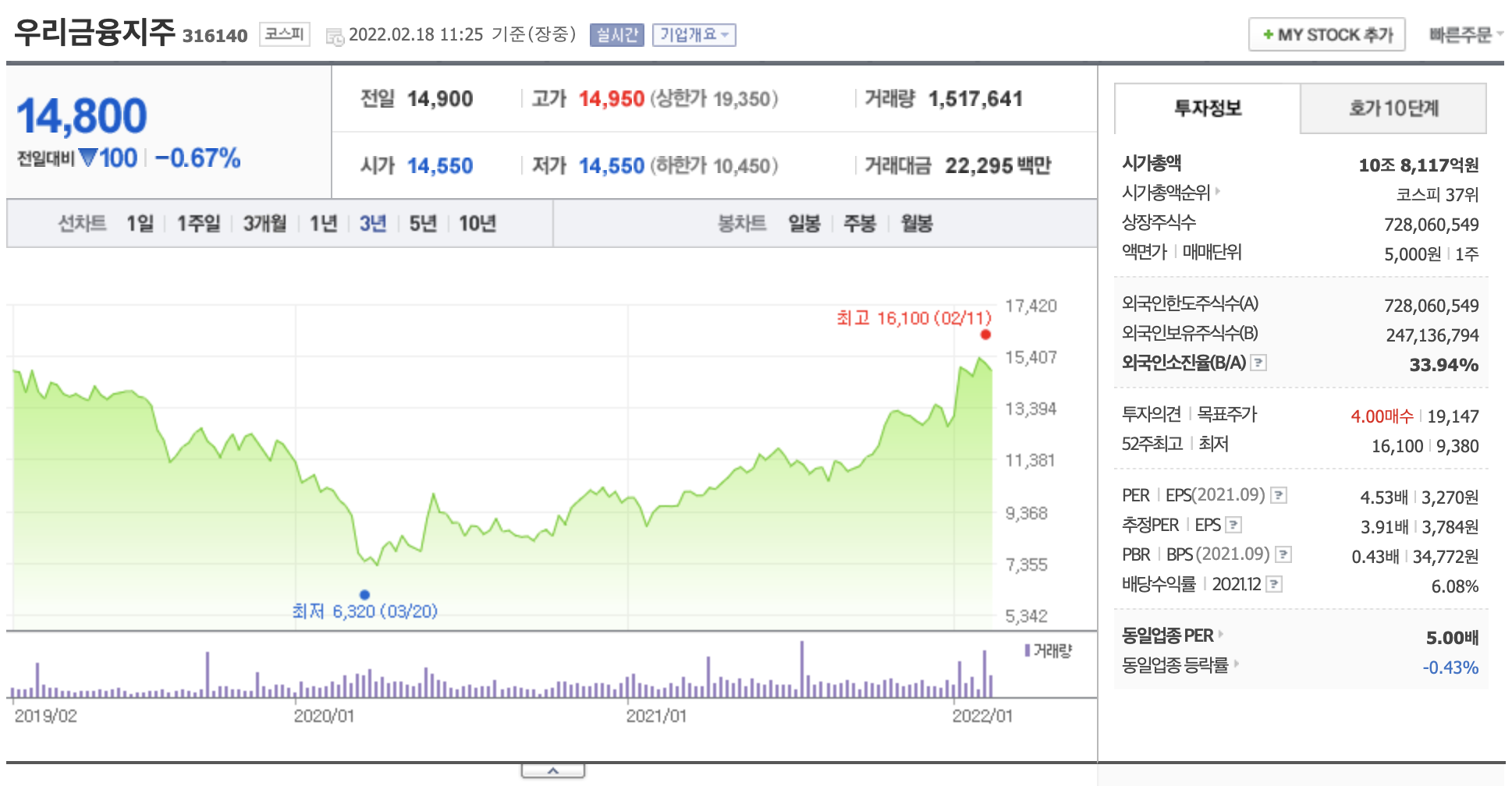Click the 외국인소진율 value 33.94%
1512x786 pixels.
(x=1443, y=365)
